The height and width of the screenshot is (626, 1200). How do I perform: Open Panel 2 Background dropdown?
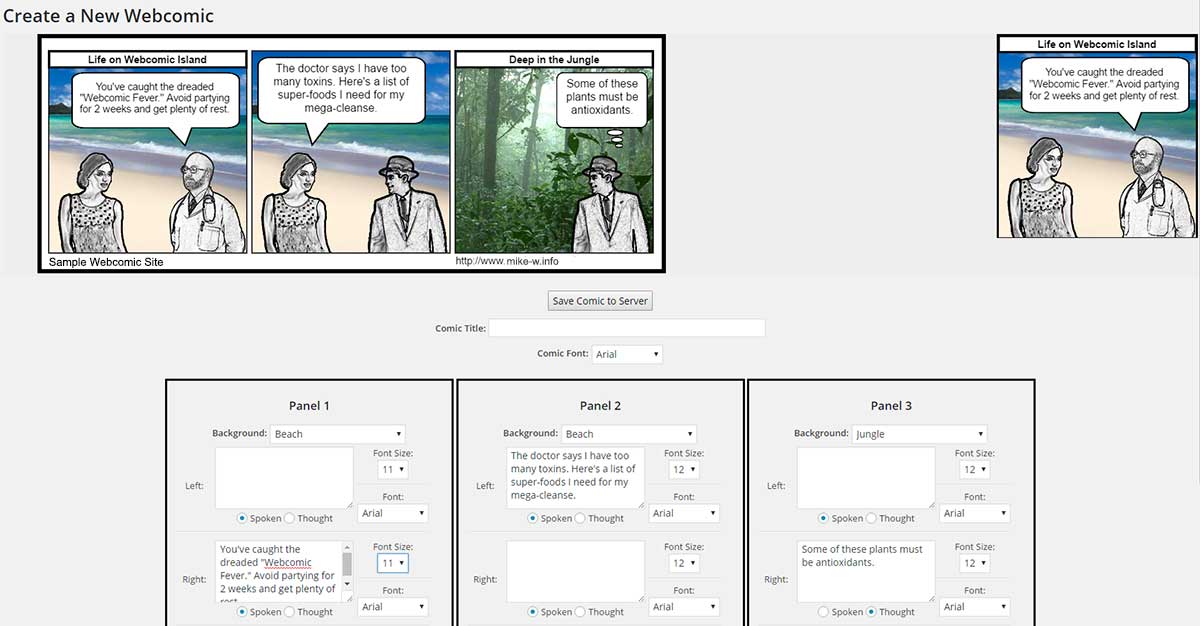(629, 434)
